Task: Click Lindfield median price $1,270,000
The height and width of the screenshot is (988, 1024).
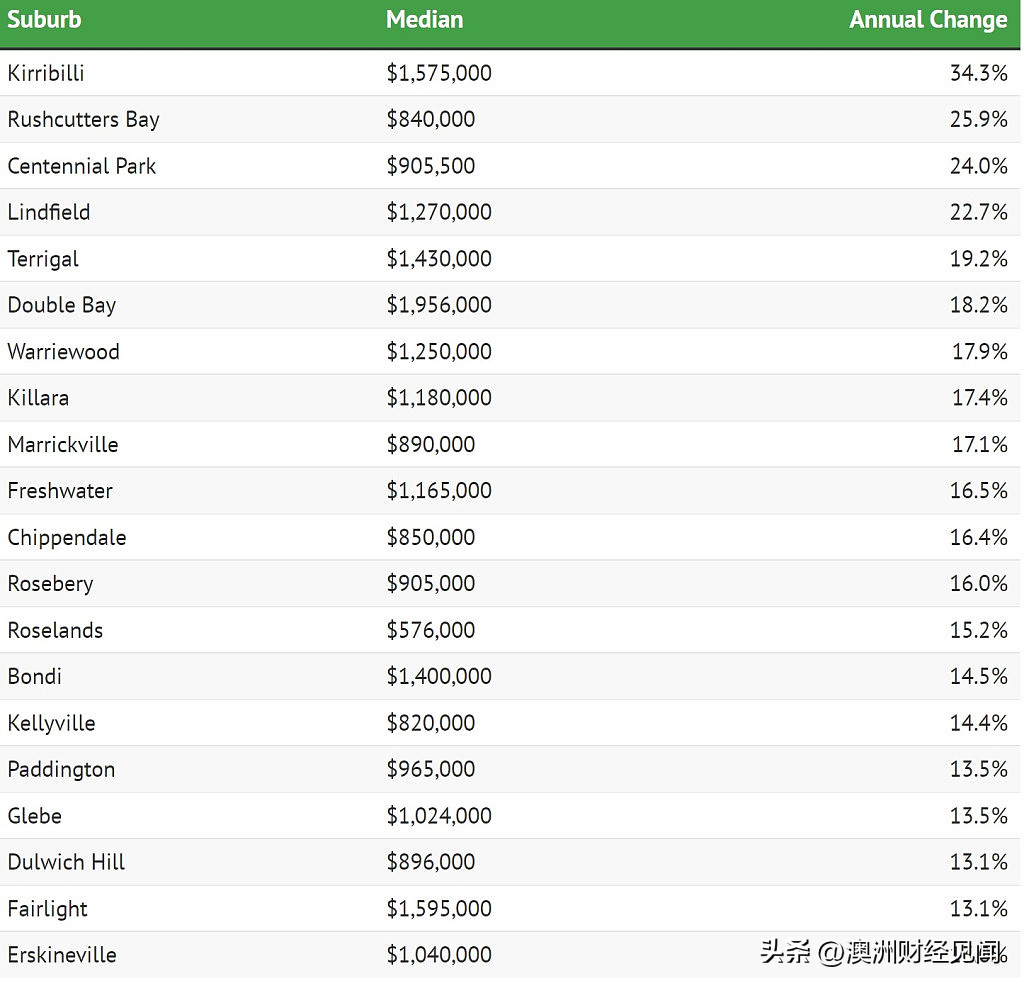Action: click(x=439, y=212)
